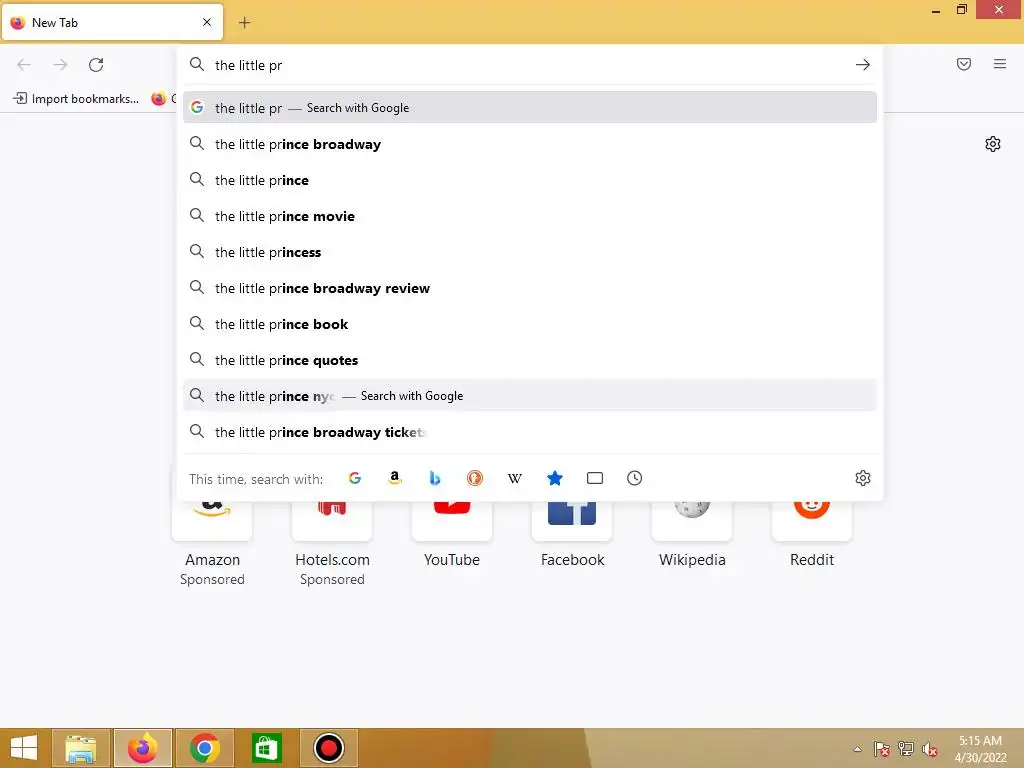This screenshot has height=768, width=1024.
Task: Search in open Tabs icon
Action: pyautogui.click(x=595, y=478)
